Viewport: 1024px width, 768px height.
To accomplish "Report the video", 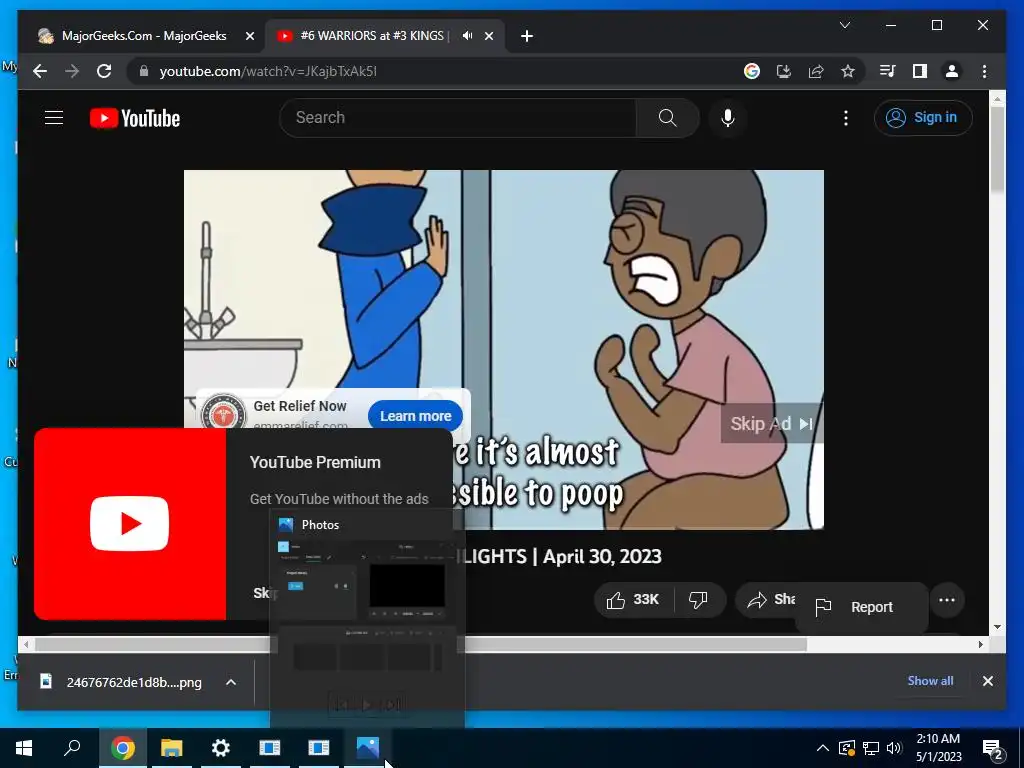I will 861,607.
